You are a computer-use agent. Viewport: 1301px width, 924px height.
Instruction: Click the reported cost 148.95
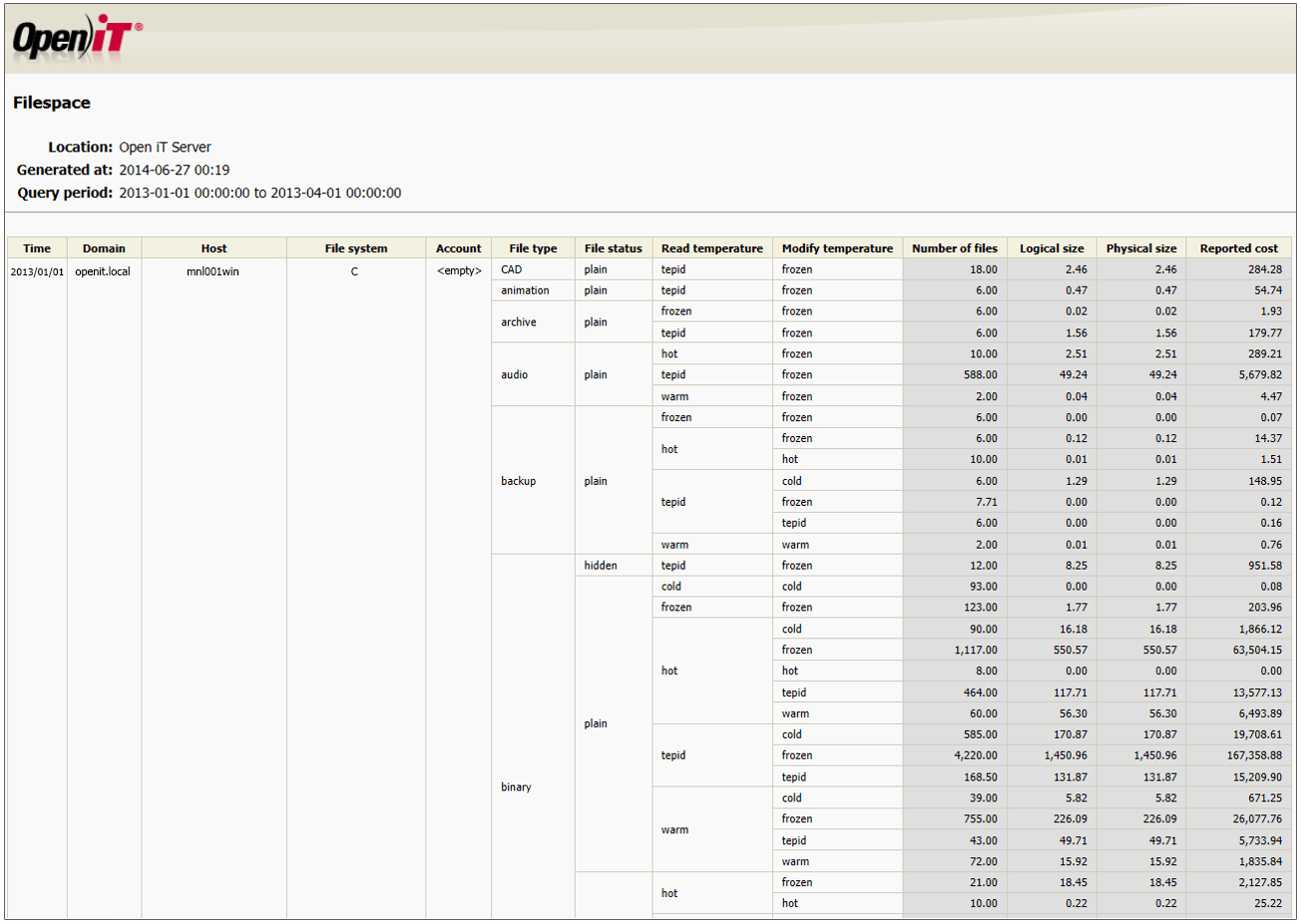1265,481
